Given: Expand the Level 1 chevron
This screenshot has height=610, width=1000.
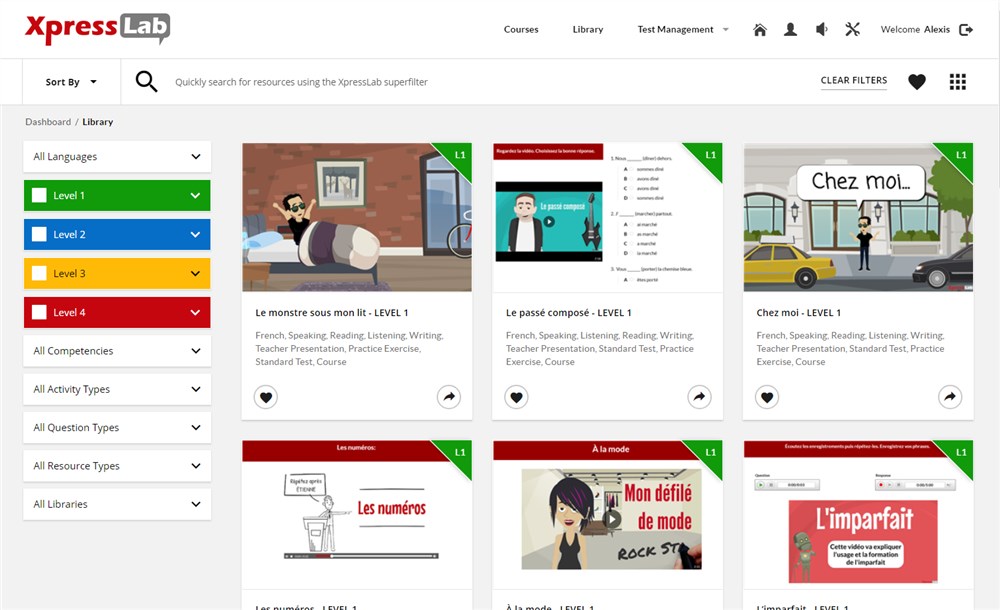Looking at the screenshot, I should point(195,196).
